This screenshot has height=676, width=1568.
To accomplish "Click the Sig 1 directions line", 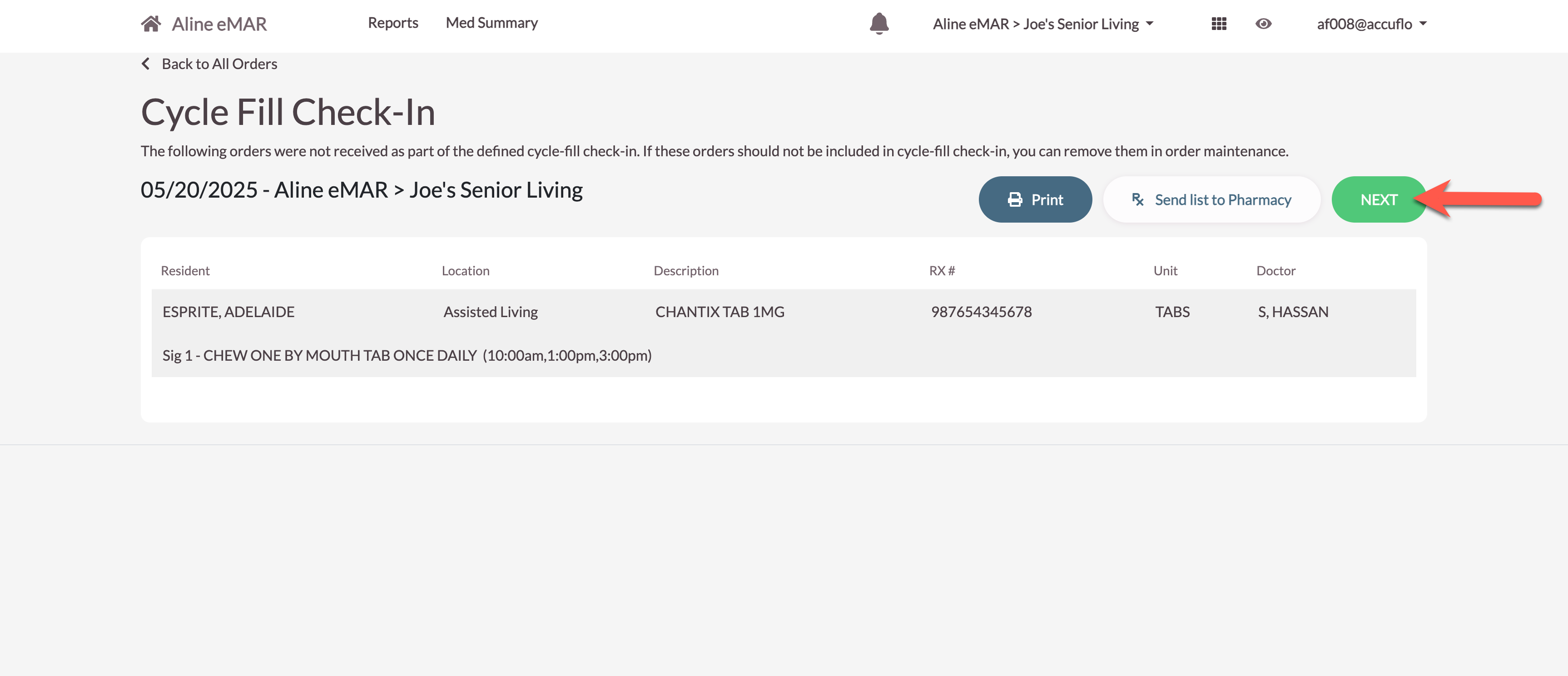I will point(407,356).
